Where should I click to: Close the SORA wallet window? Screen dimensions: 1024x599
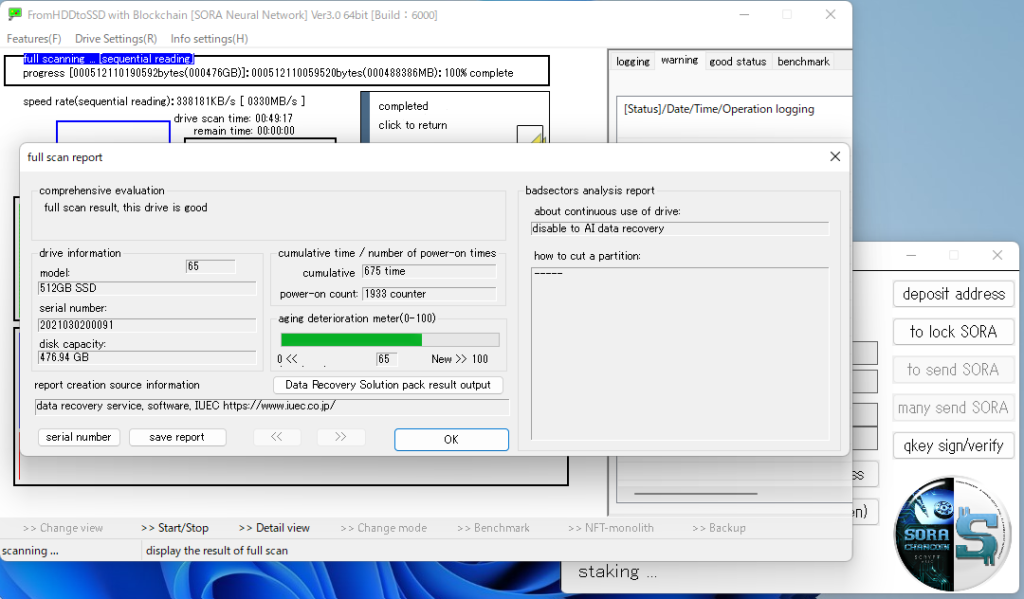tap(997, 255)
